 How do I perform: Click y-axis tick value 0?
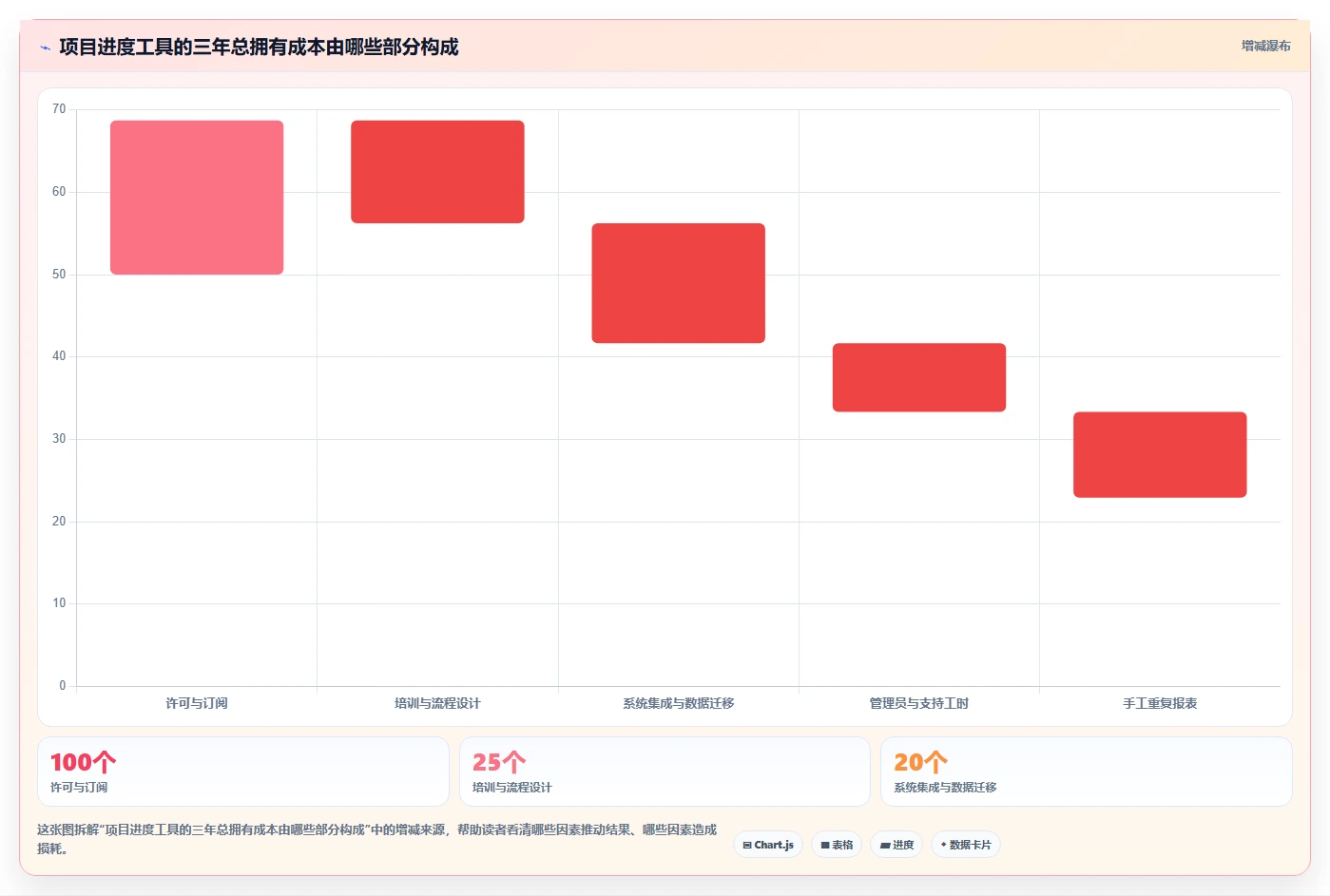click(x=63, y=686)
